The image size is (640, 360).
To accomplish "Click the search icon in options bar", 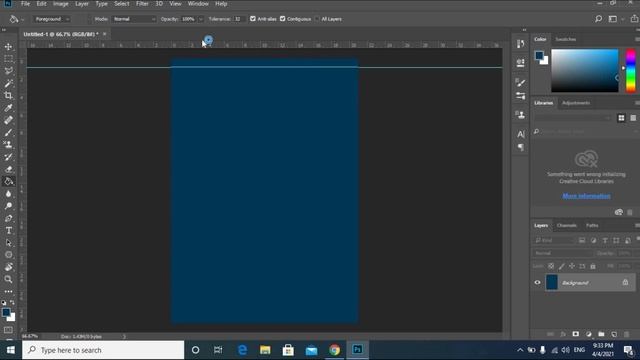I will pos(598,19).
